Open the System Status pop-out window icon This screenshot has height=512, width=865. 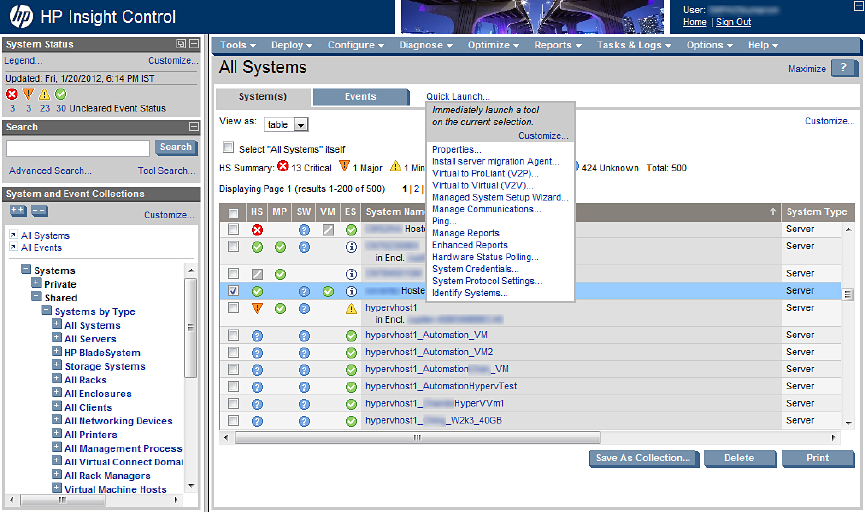pyautogui.click(x=181, y=44)
